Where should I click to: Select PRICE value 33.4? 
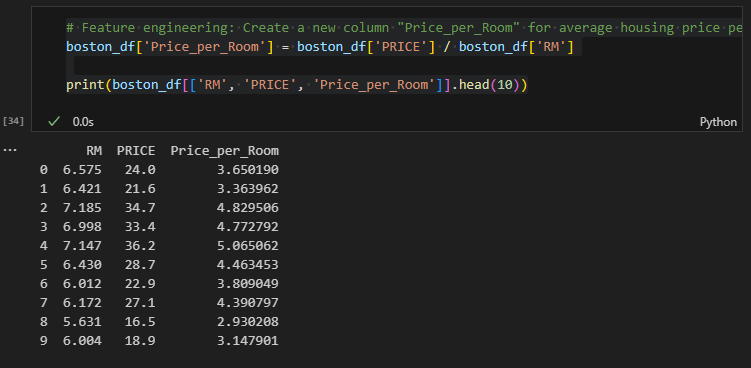click(140, 227)
